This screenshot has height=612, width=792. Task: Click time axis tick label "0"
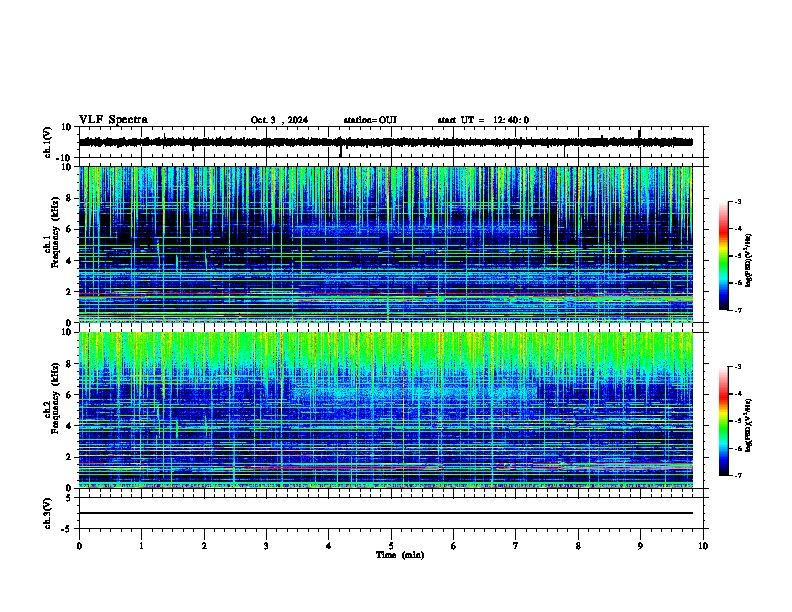79,546
